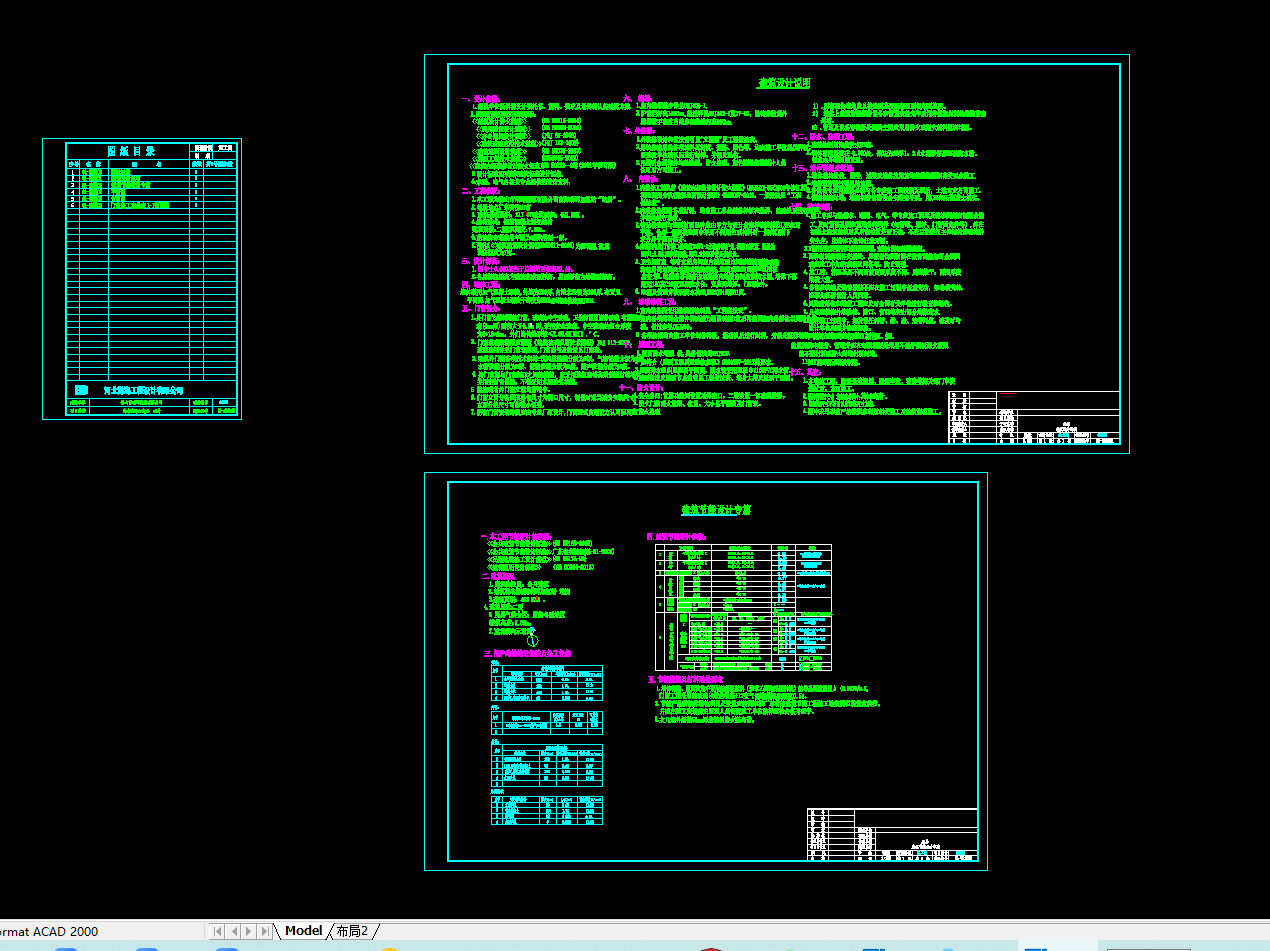
Task: Jump to the last layout tab arrow
Action: tap(264, 931)
